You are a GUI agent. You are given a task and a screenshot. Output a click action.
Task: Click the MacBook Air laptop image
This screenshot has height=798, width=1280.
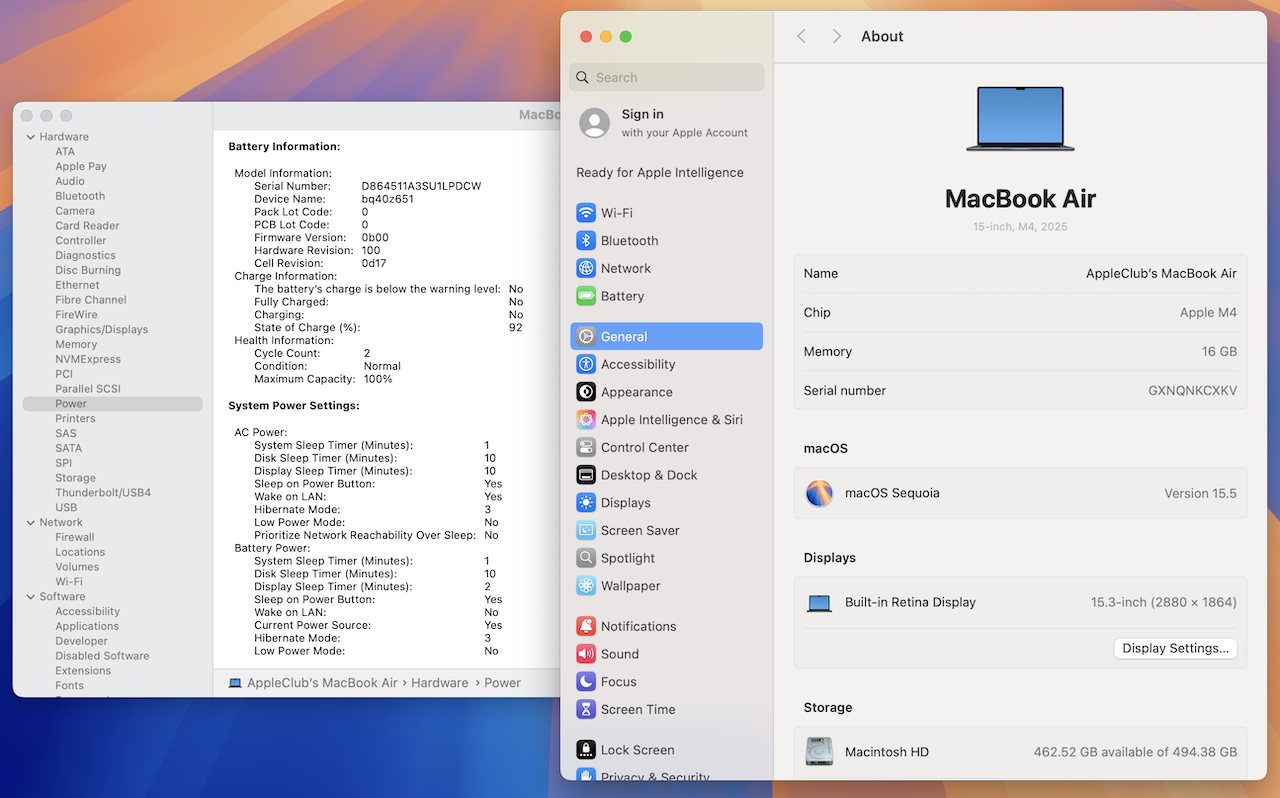pyautogui.click(x=1020, y=119)
